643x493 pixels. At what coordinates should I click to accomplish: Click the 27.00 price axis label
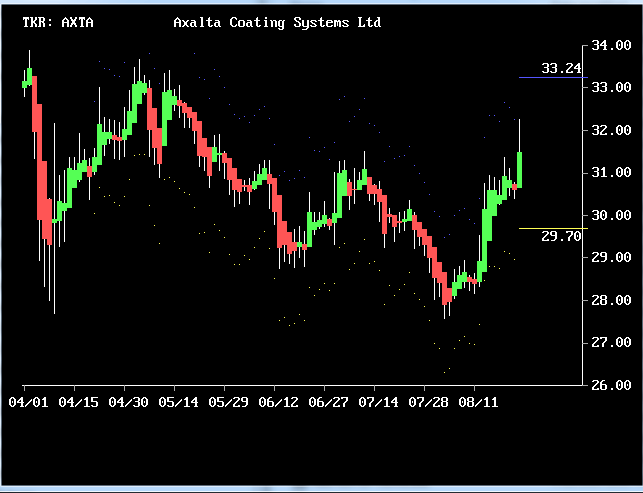pos(611,342)
